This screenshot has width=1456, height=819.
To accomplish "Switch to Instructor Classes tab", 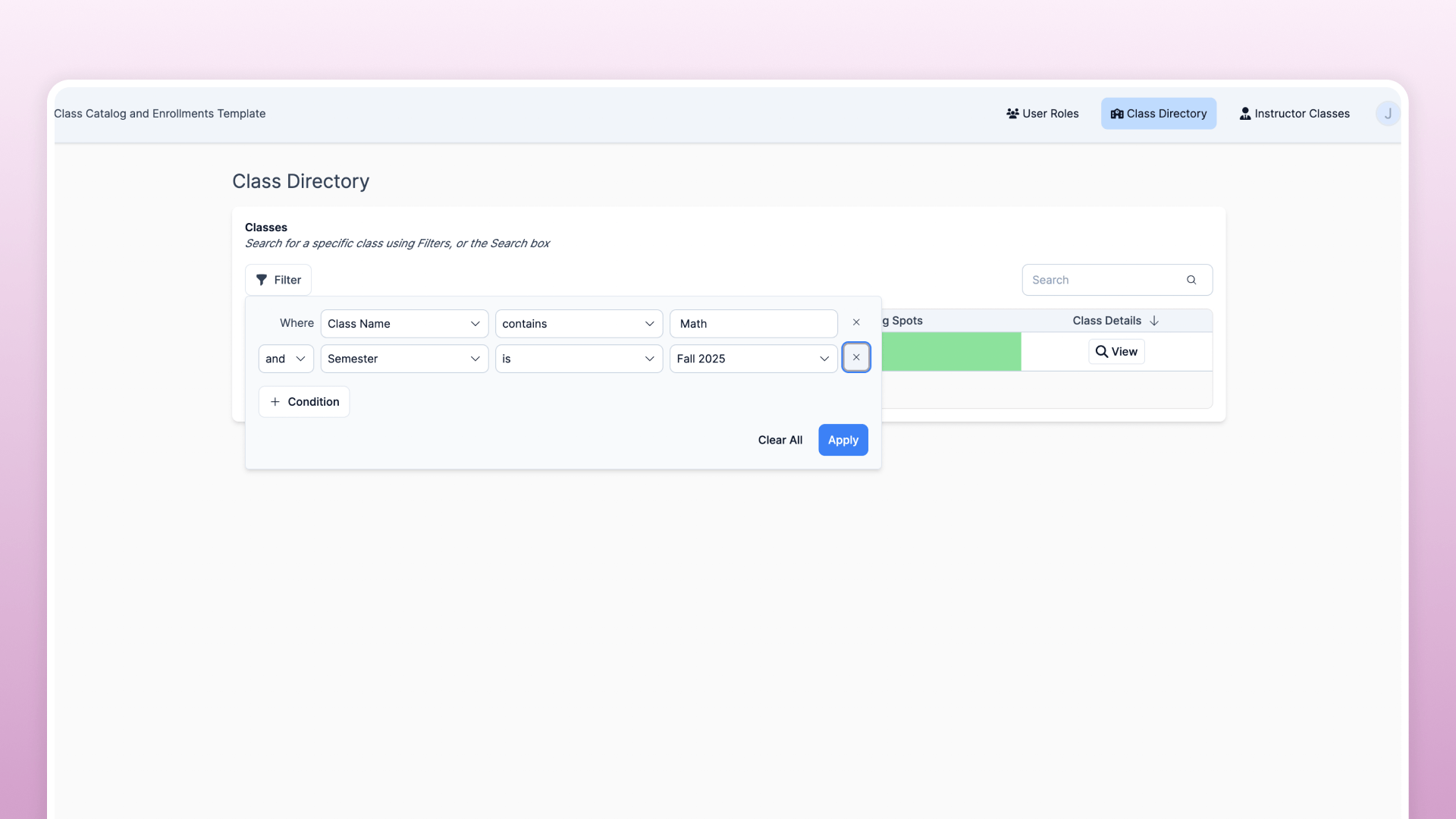I will pos(1294,114).
